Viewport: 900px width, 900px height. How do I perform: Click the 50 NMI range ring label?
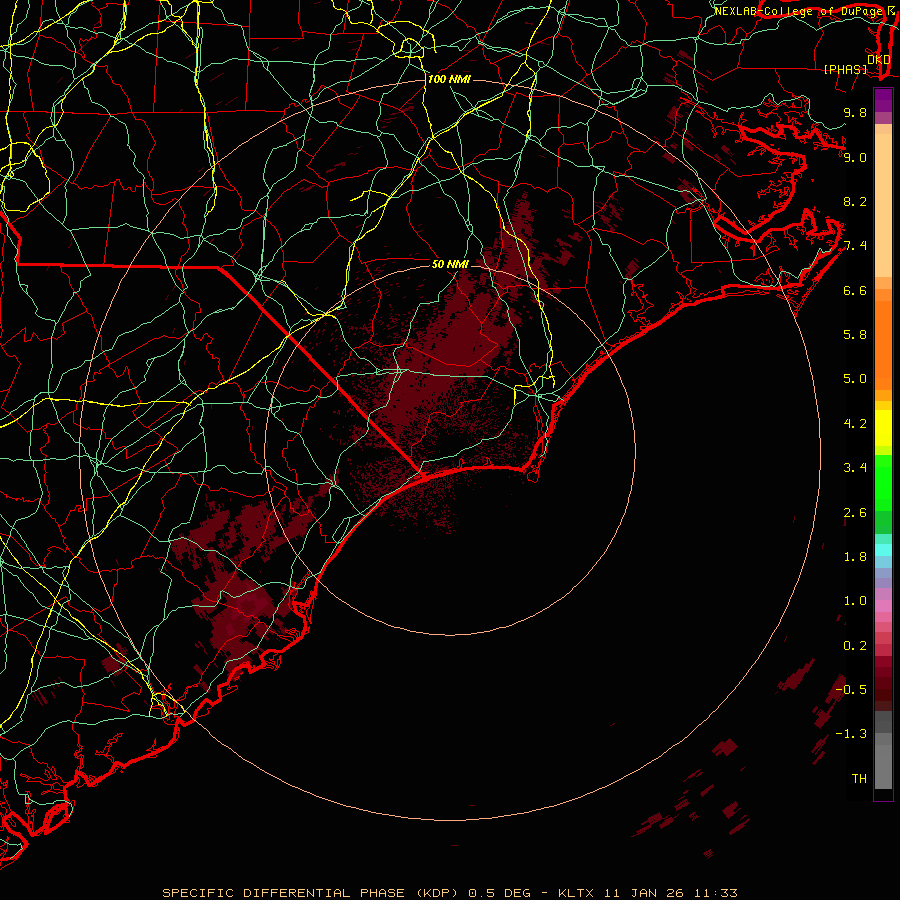[450, 264]
